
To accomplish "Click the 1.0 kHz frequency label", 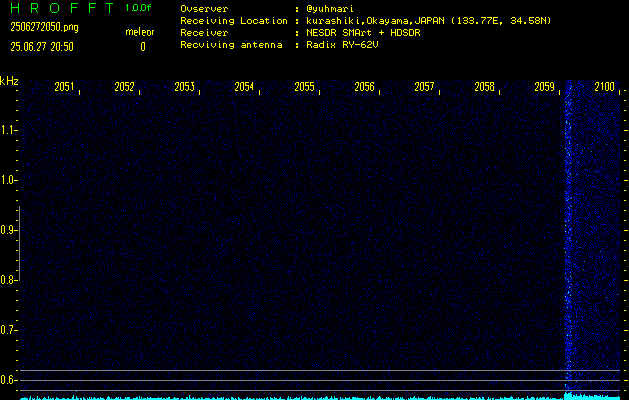I will [x=8, y=181].
